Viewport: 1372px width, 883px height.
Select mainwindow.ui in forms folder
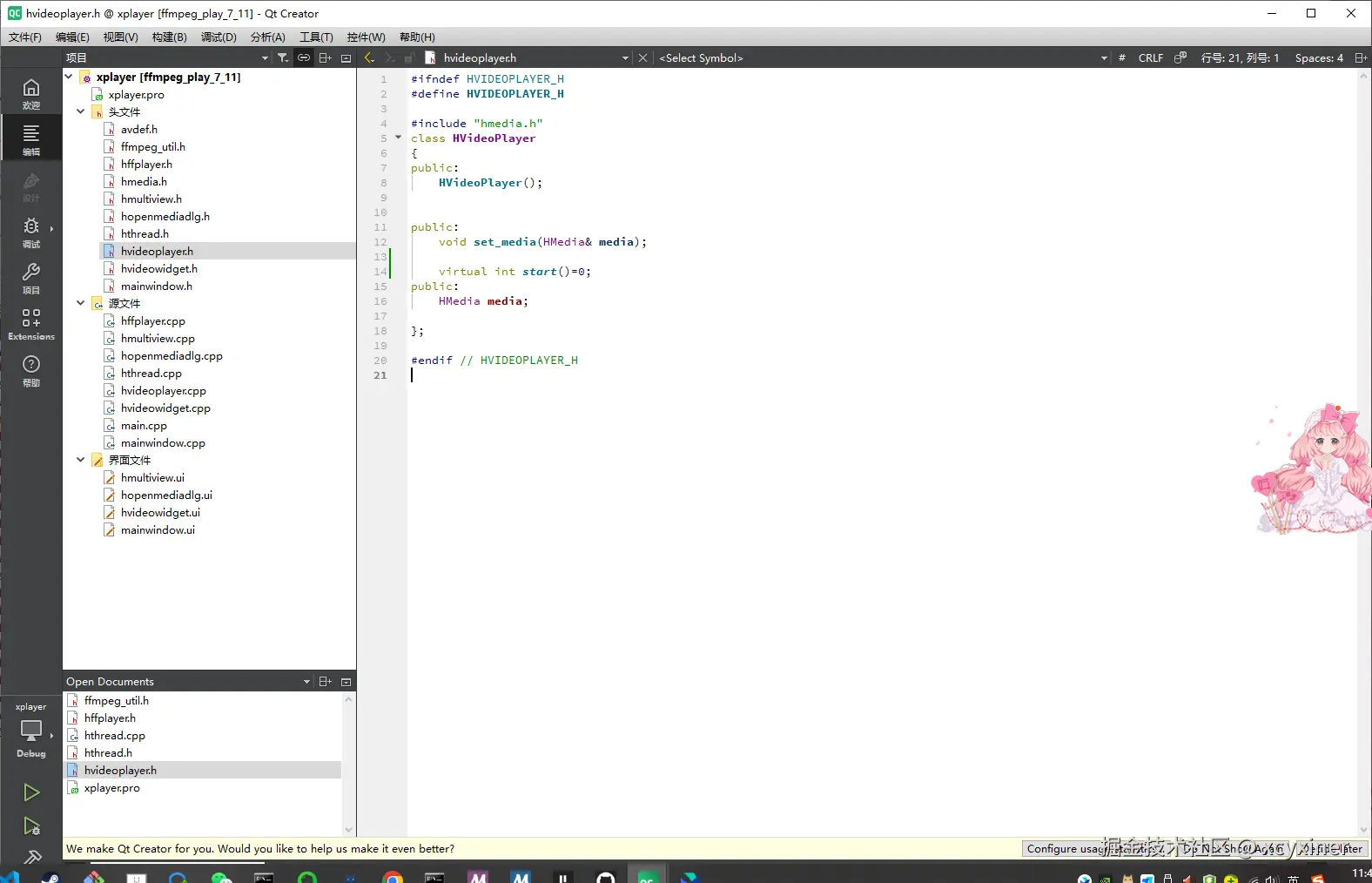tap(158, 529)
